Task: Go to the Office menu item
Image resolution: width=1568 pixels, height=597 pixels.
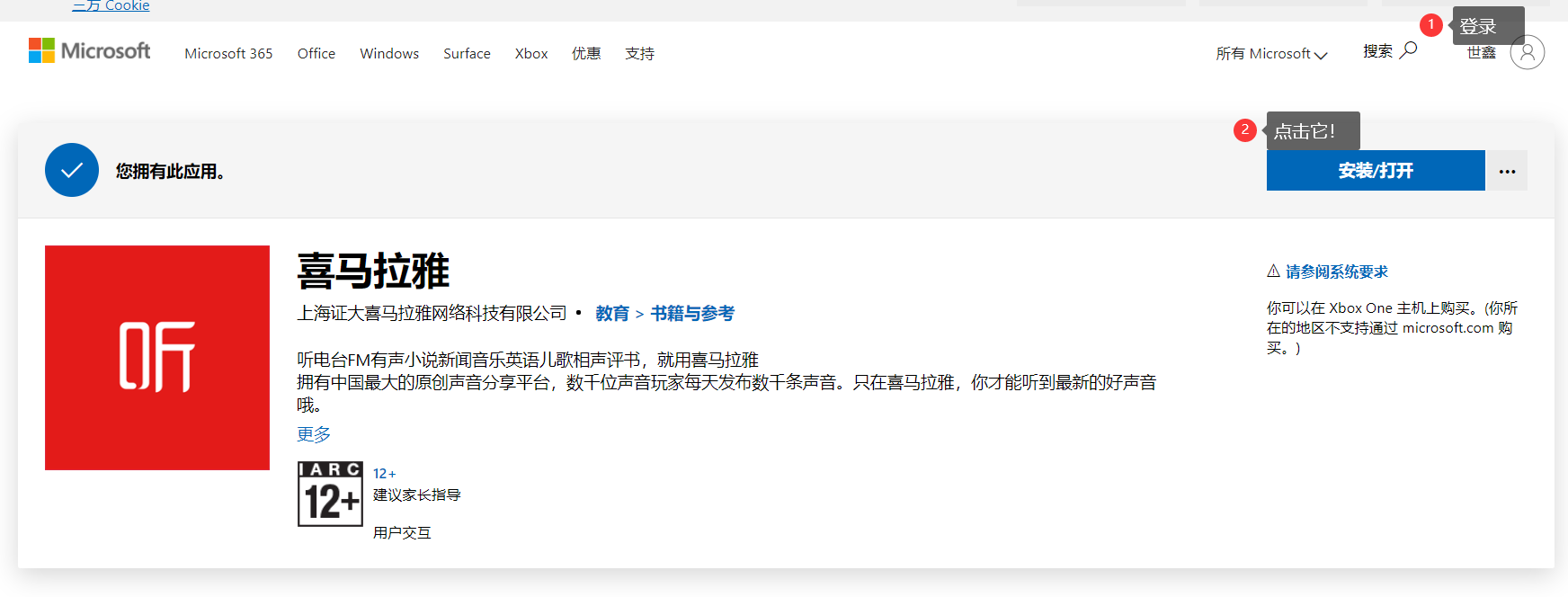Action: click(x=316, y=54)
